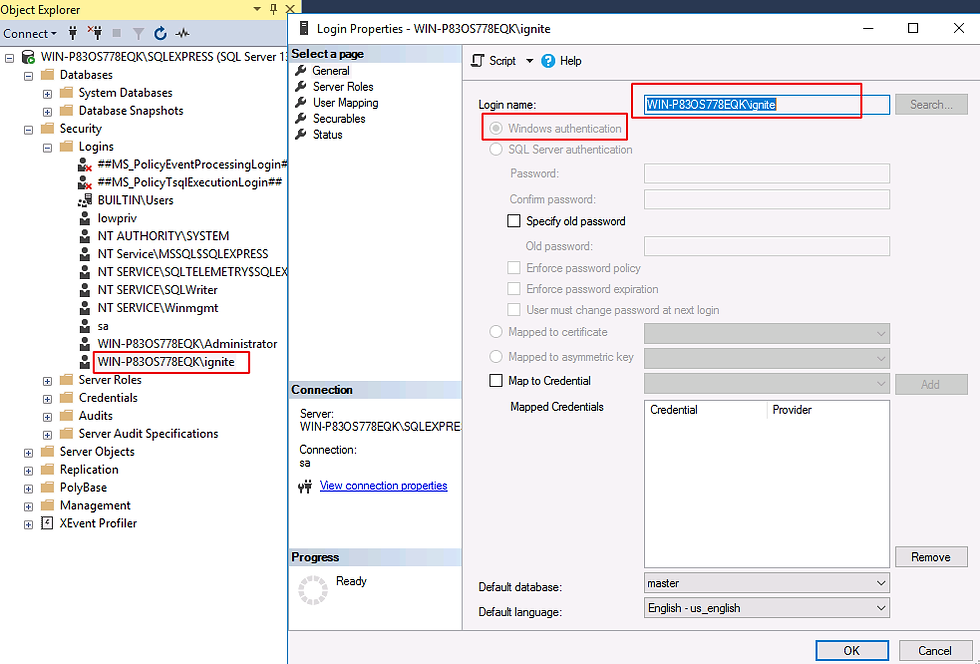This screenshot has width=980, height=664.
Task: Select the Mapped to certificate radio button
Action: click(496, 332)
